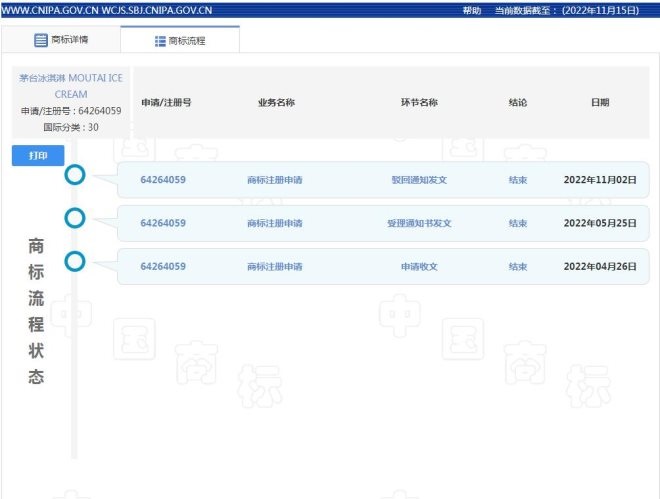Select the timeline circle for 驳回通知发文 row

[74, 176]
